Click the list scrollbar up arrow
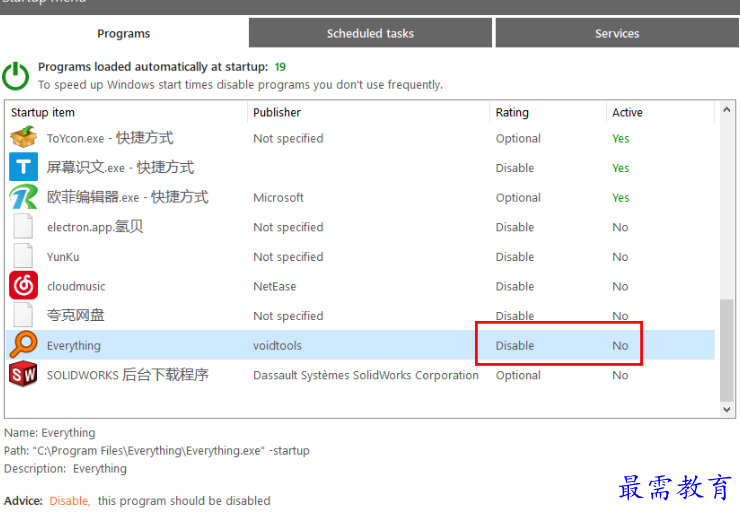740x519 pixels. tap(727, 110)
